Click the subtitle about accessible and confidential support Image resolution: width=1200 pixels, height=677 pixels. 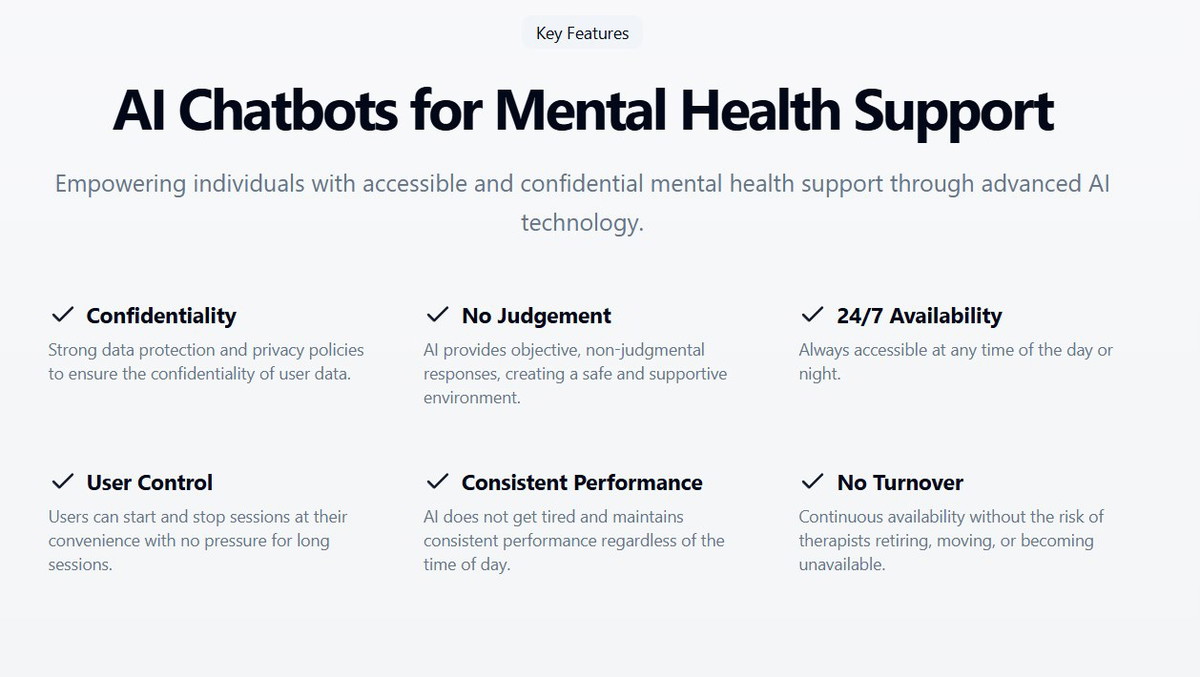pyautogui.click(x=582, y=203)
